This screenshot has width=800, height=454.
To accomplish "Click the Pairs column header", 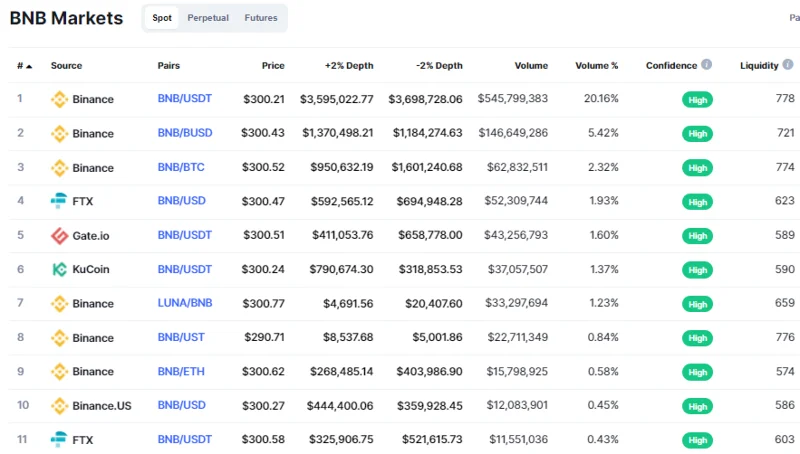I will pyautogui.click(x=169, y=65).
